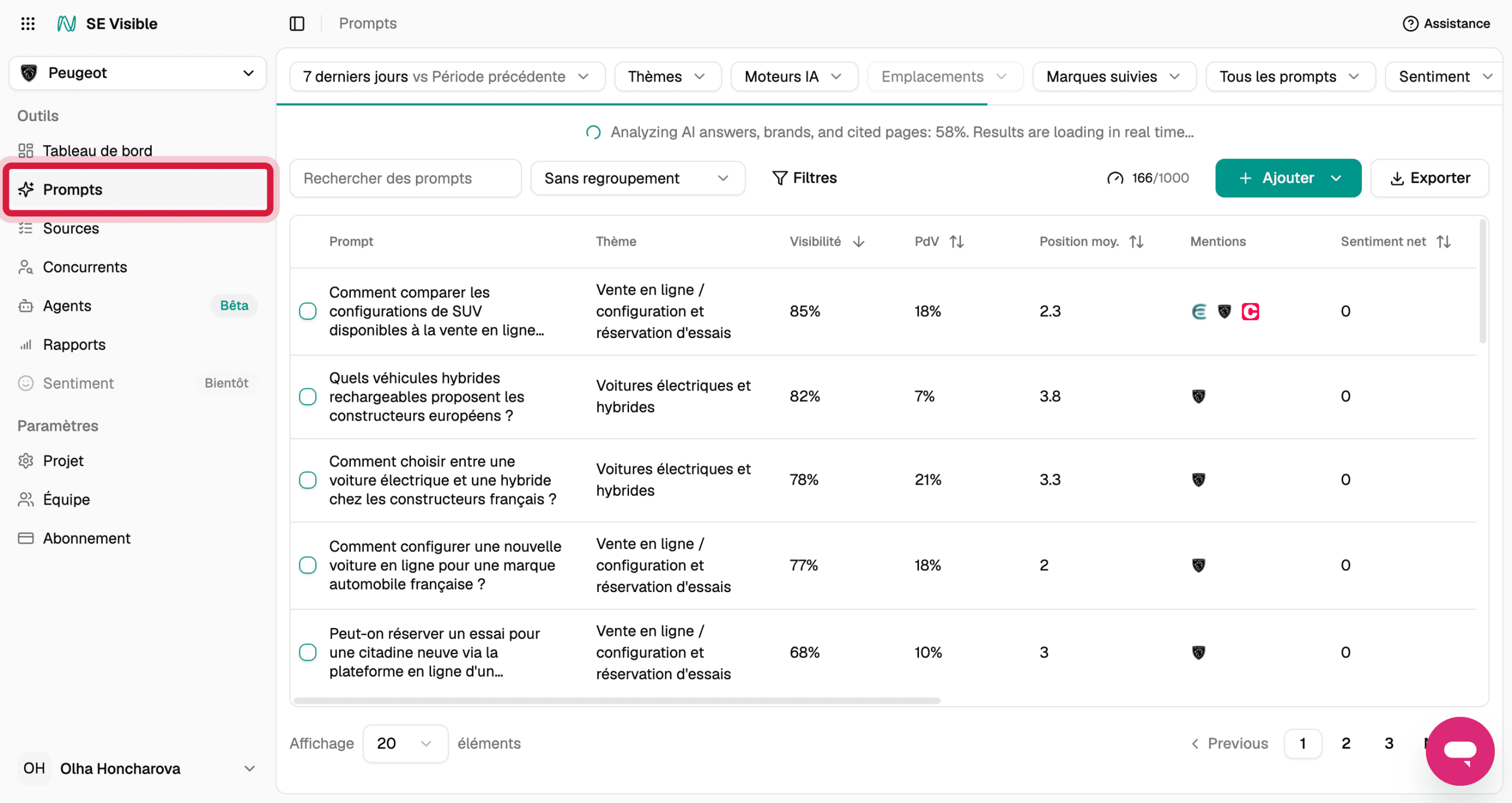Click the Renault mention icon in SUV row
1512x803 pixels.
[x=1199, y=311]
